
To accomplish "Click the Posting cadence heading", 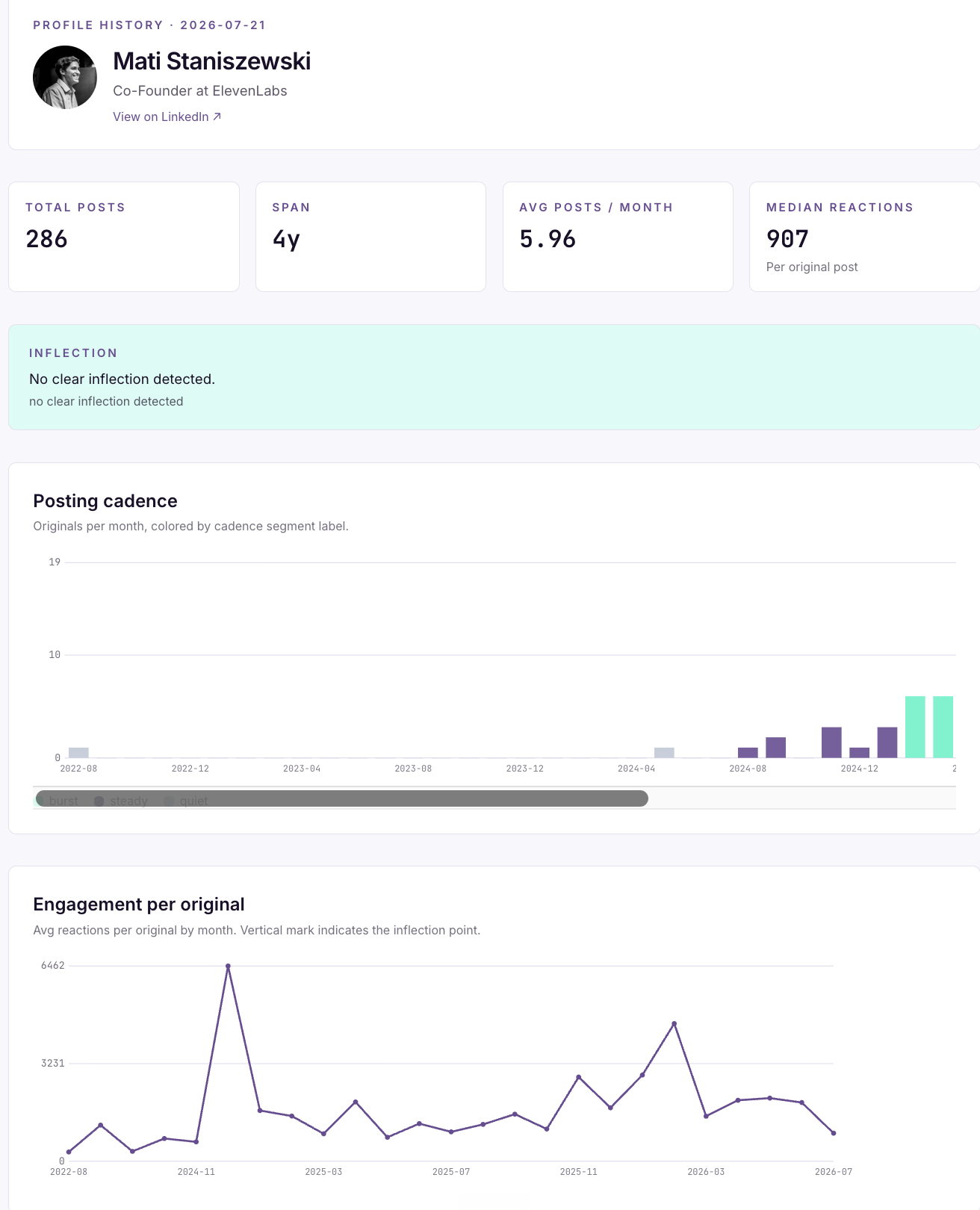I will 105,501.
